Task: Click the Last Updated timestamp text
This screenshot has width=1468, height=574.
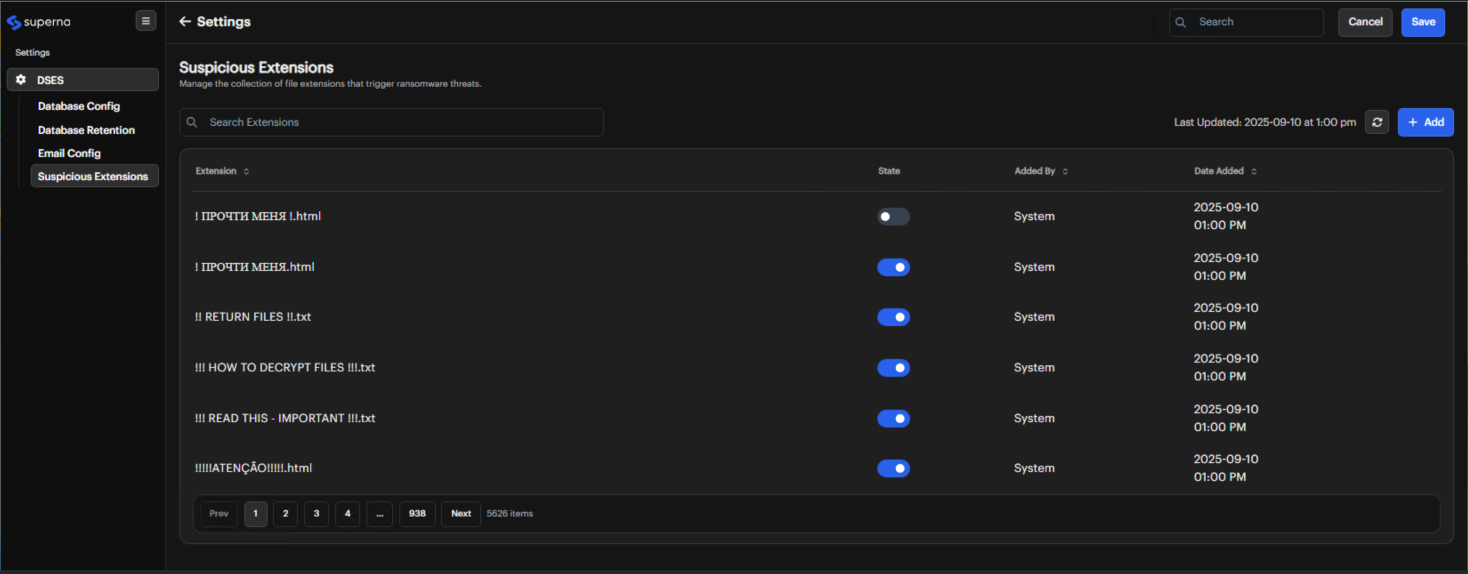Action: [1265, 122]
